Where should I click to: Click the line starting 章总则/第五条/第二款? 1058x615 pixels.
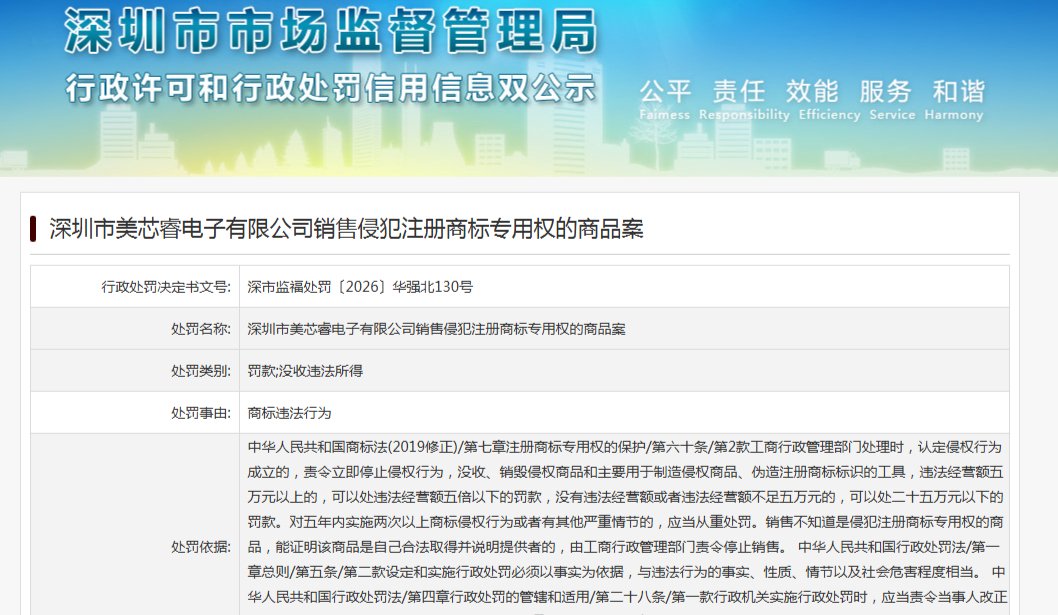pyautogui.click(x=626, y=572)
